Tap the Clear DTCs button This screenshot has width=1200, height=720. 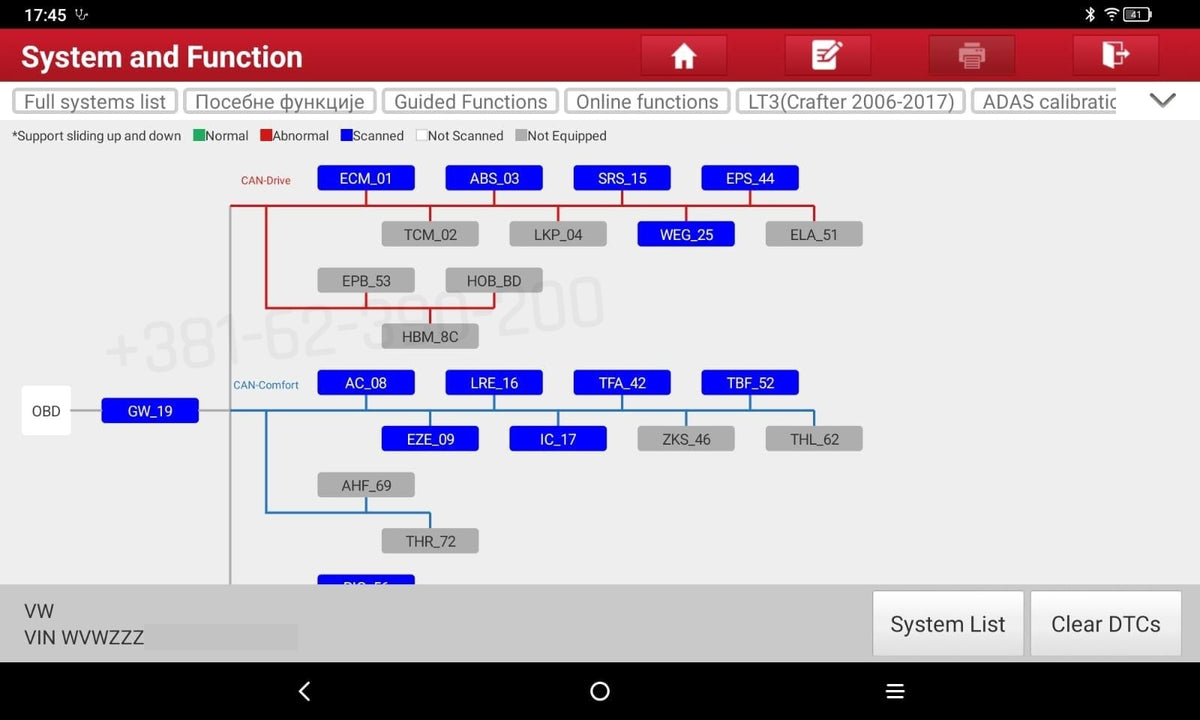[x=1106, y=624]
